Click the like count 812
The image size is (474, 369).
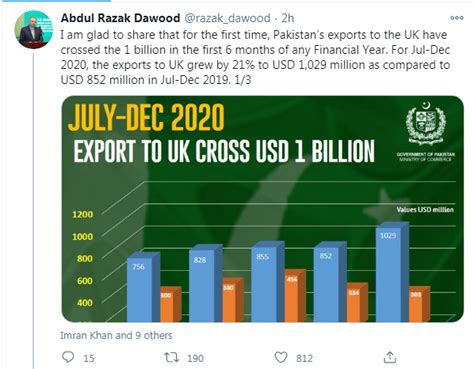(304, 358)
